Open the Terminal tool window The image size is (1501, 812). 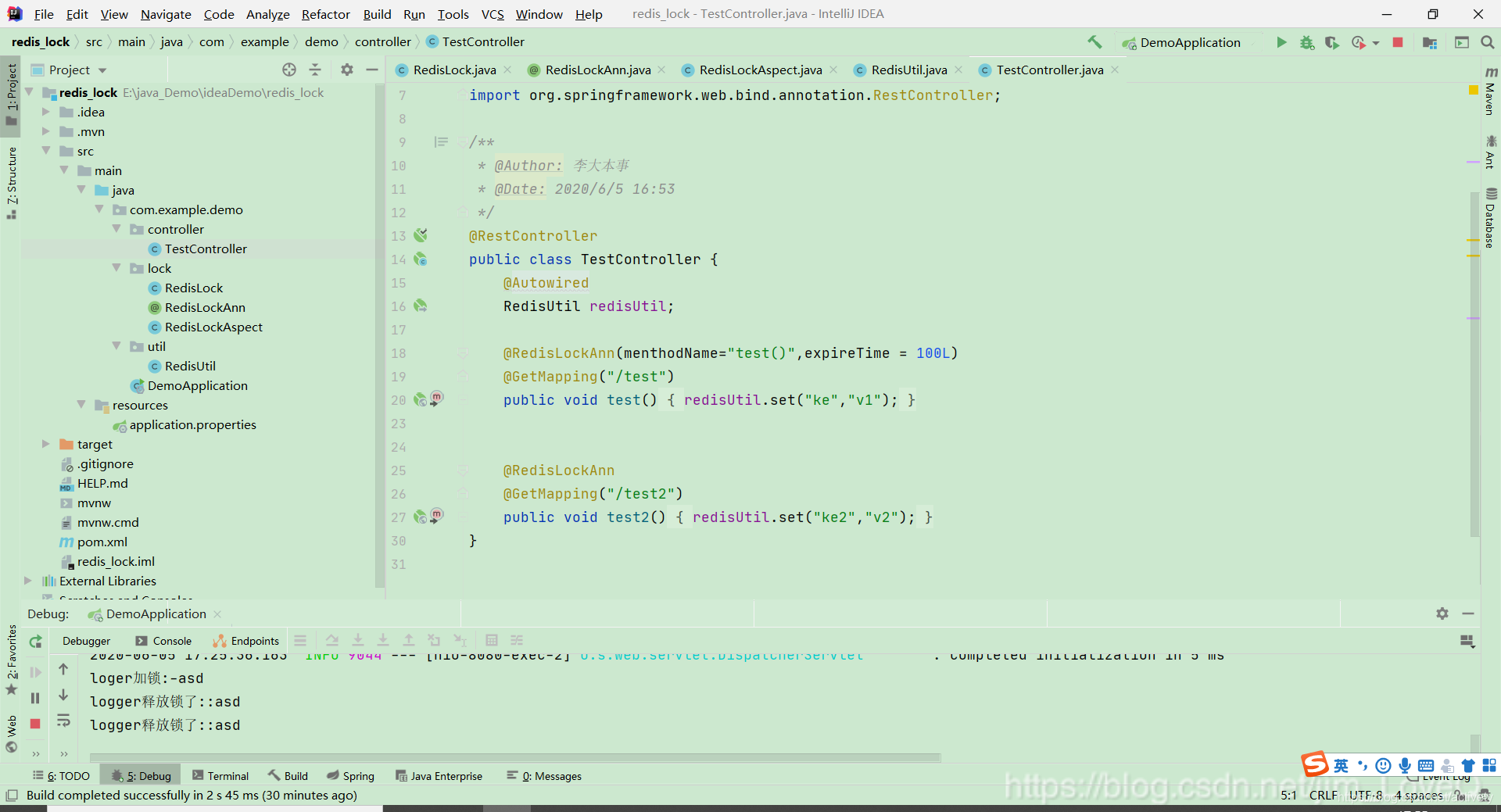tap(220, 775)
